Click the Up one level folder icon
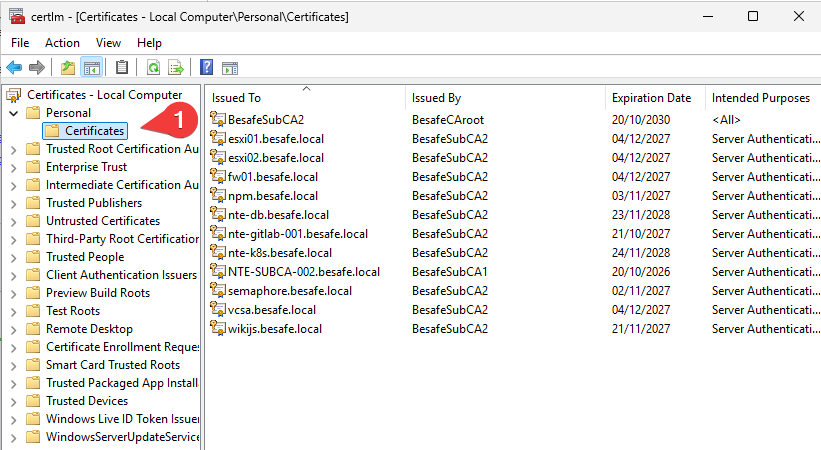 tap(68, 68)
